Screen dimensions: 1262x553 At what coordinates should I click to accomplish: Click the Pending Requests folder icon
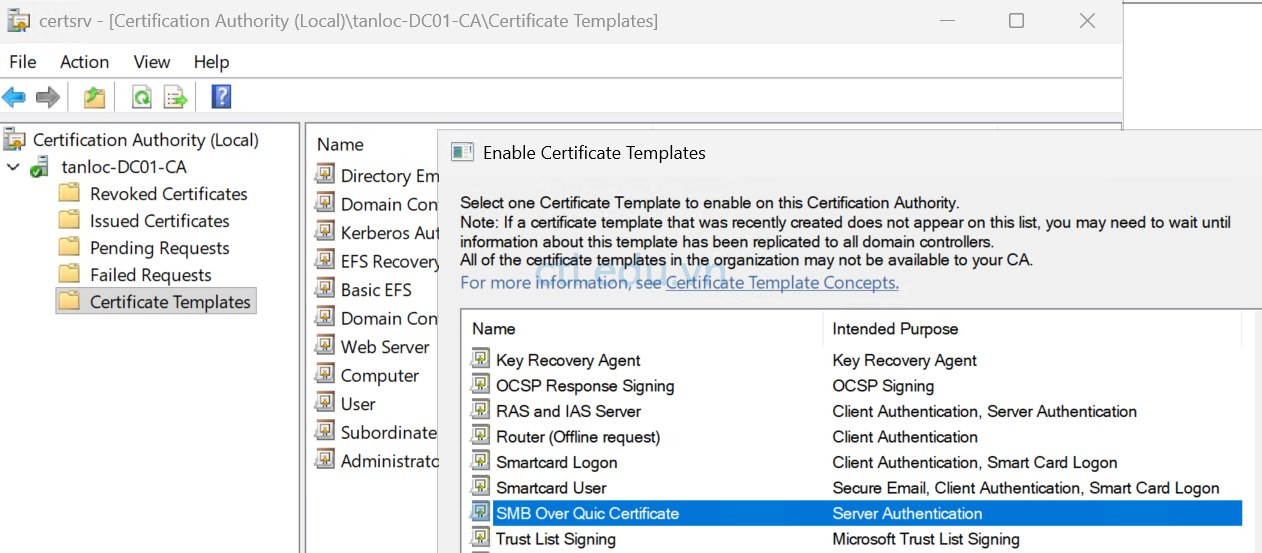click(x=69, y=247)
